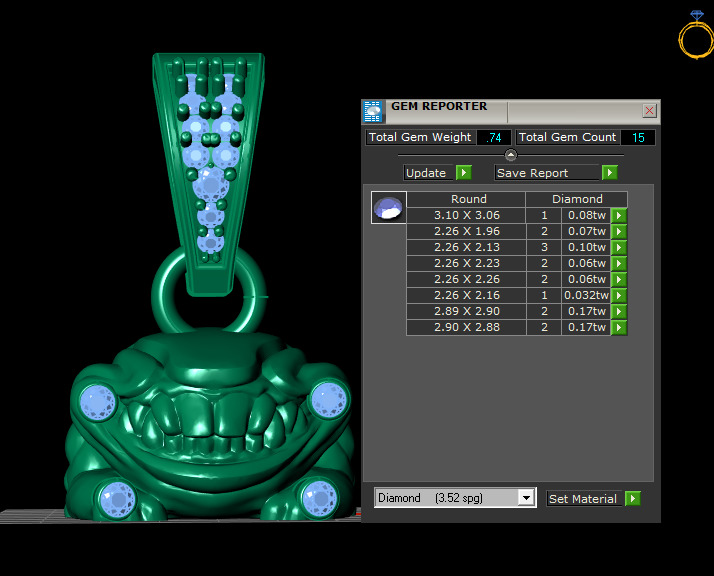Select the 2.26 X 2.23 size cell
Viewport: 714px width, 576px height.
click(466, 263)
